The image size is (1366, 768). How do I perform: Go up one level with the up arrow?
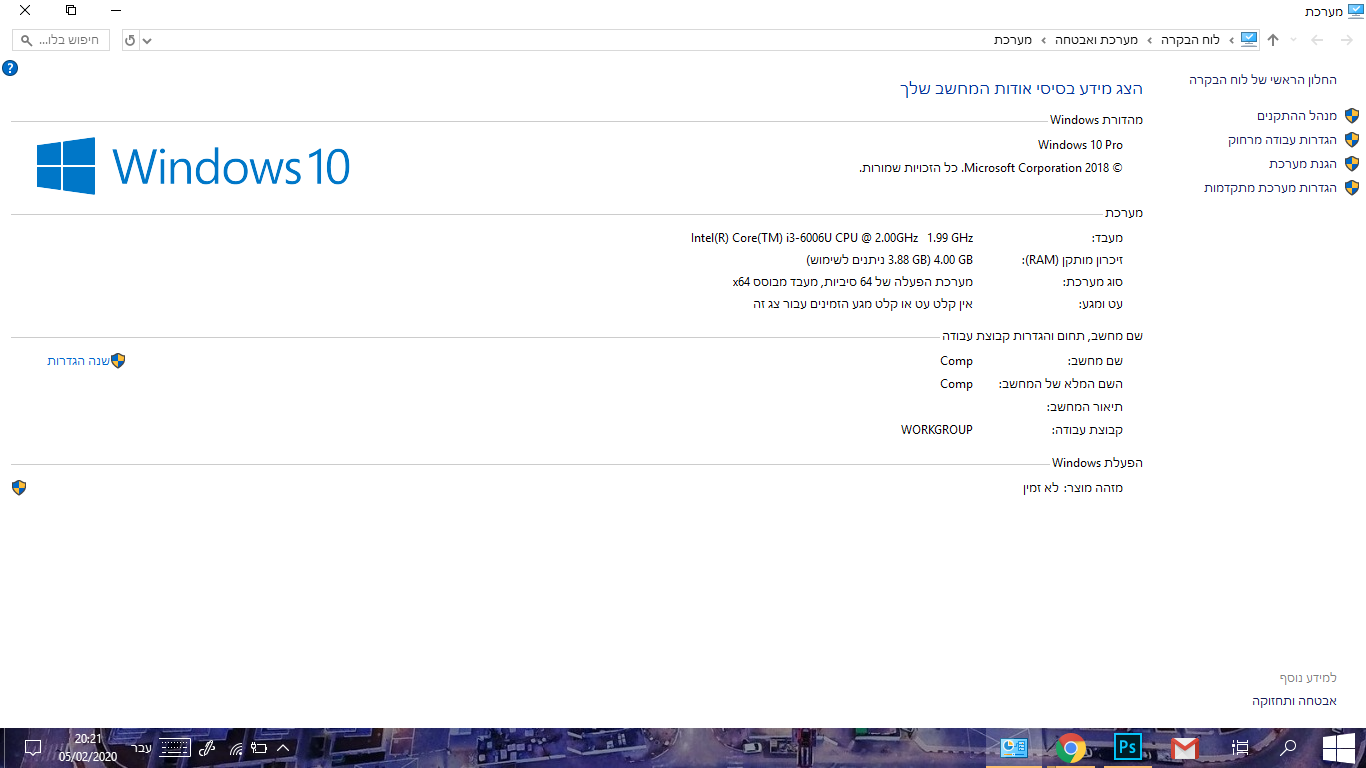(x=1273, y=40)
